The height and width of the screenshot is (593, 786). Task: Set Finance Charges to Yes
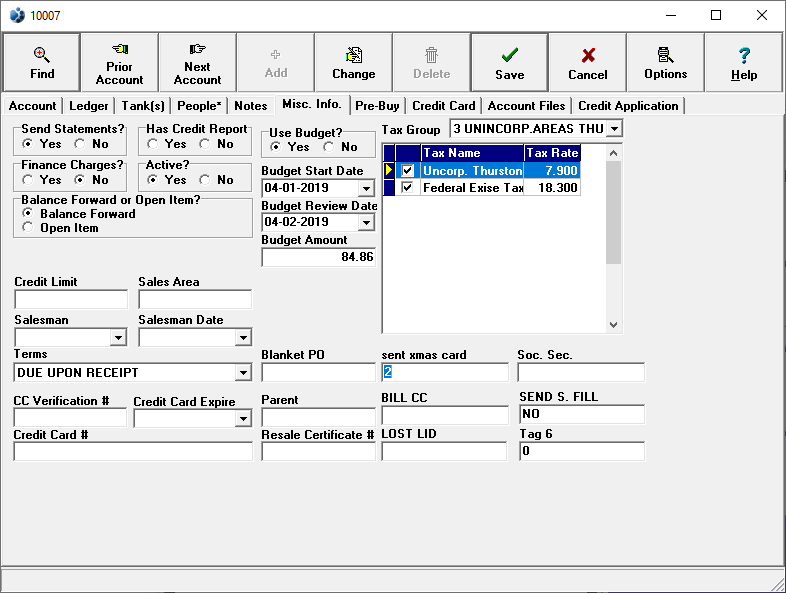tap(28, 180)
